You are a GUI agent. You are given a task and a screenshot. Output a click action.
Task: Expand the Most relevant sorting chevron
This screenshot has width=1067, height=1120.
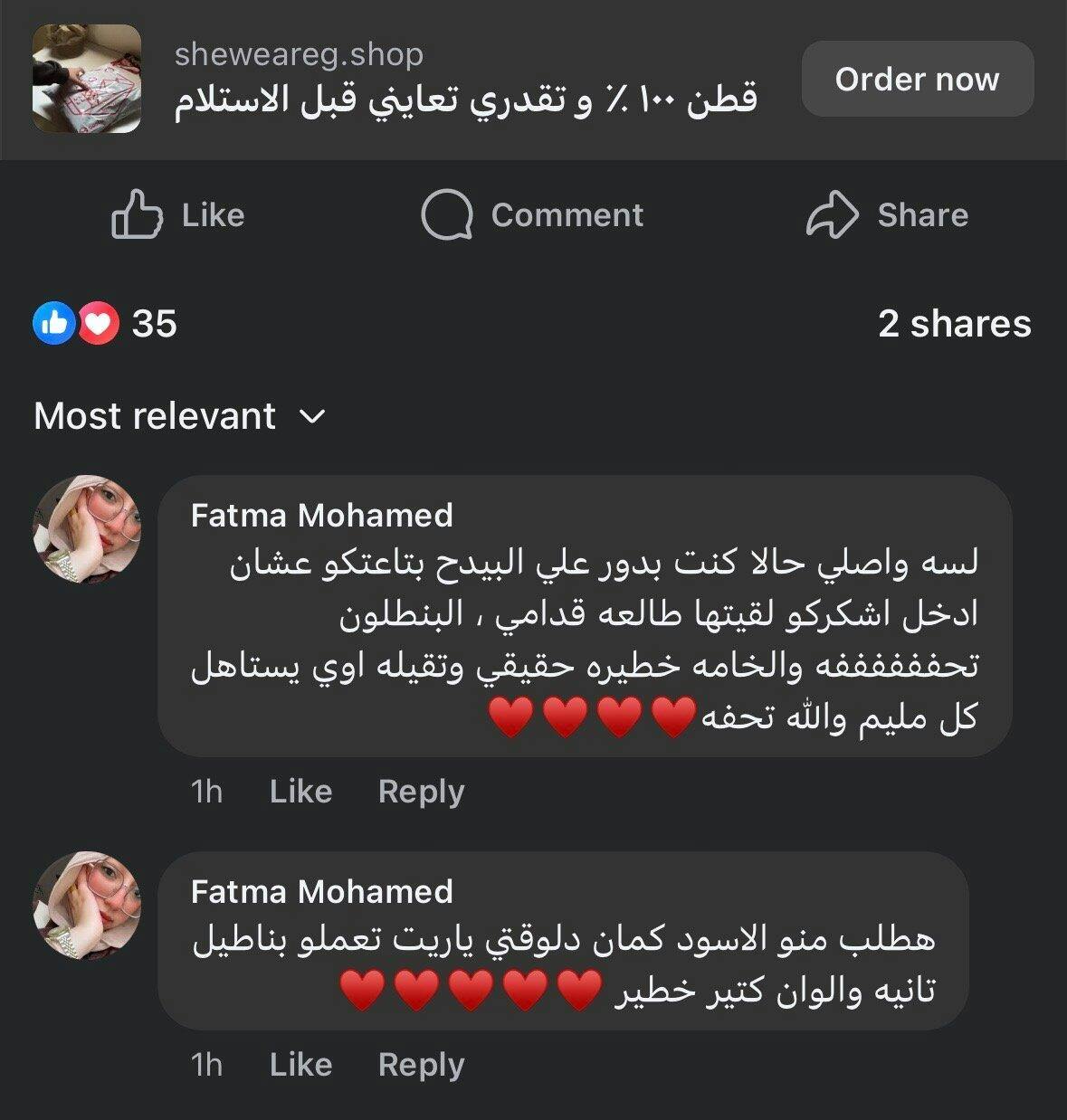tap(311, 417)
